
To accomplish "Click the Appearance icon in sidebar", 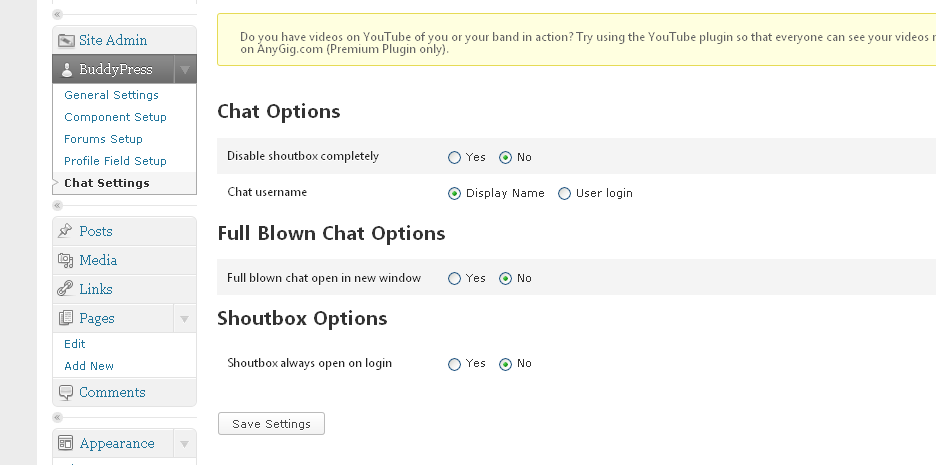I will (x=66, y=443).
